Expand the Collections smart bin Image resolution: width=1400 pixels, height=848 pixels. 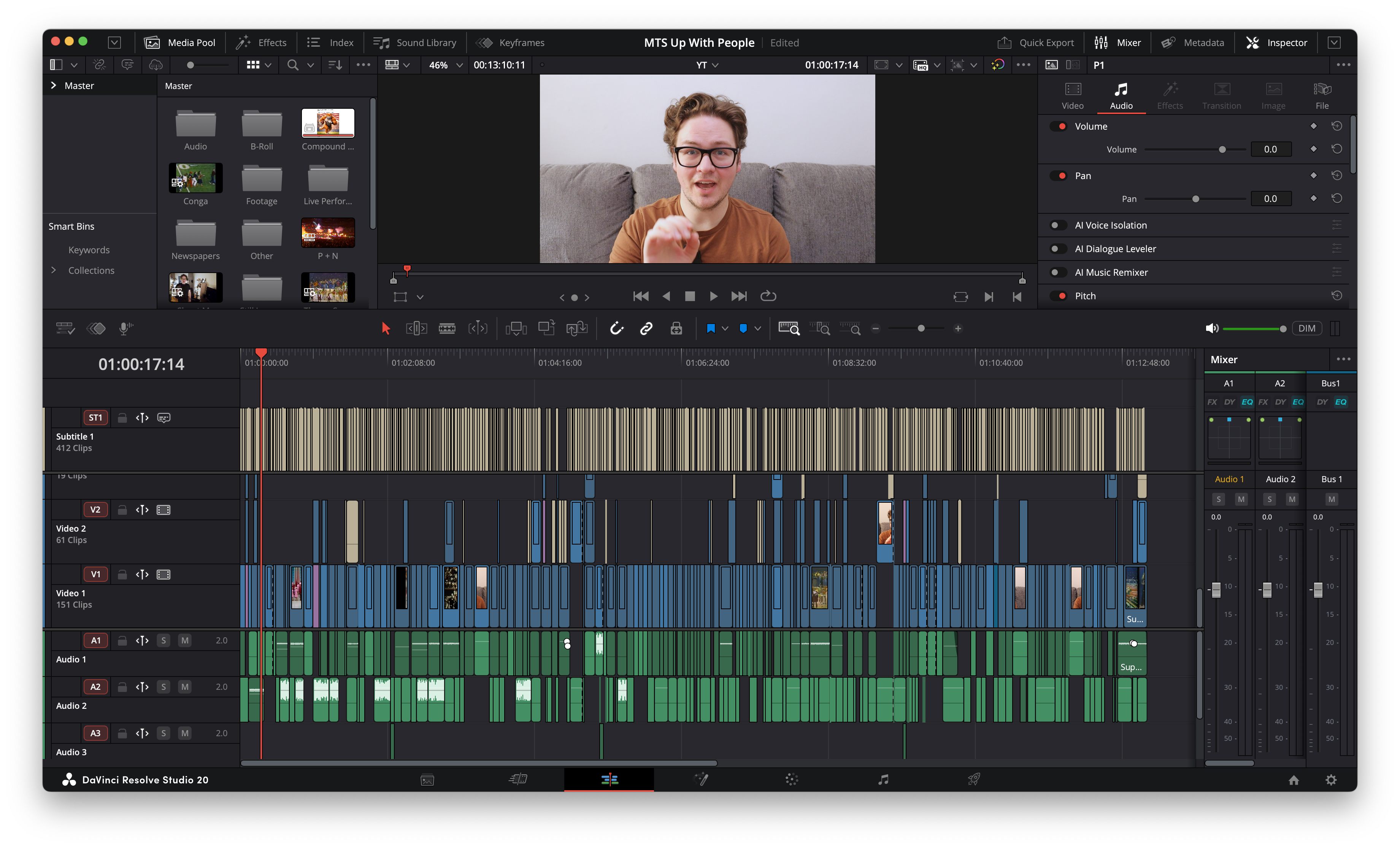pyautogui.click(x=53, y=270)
